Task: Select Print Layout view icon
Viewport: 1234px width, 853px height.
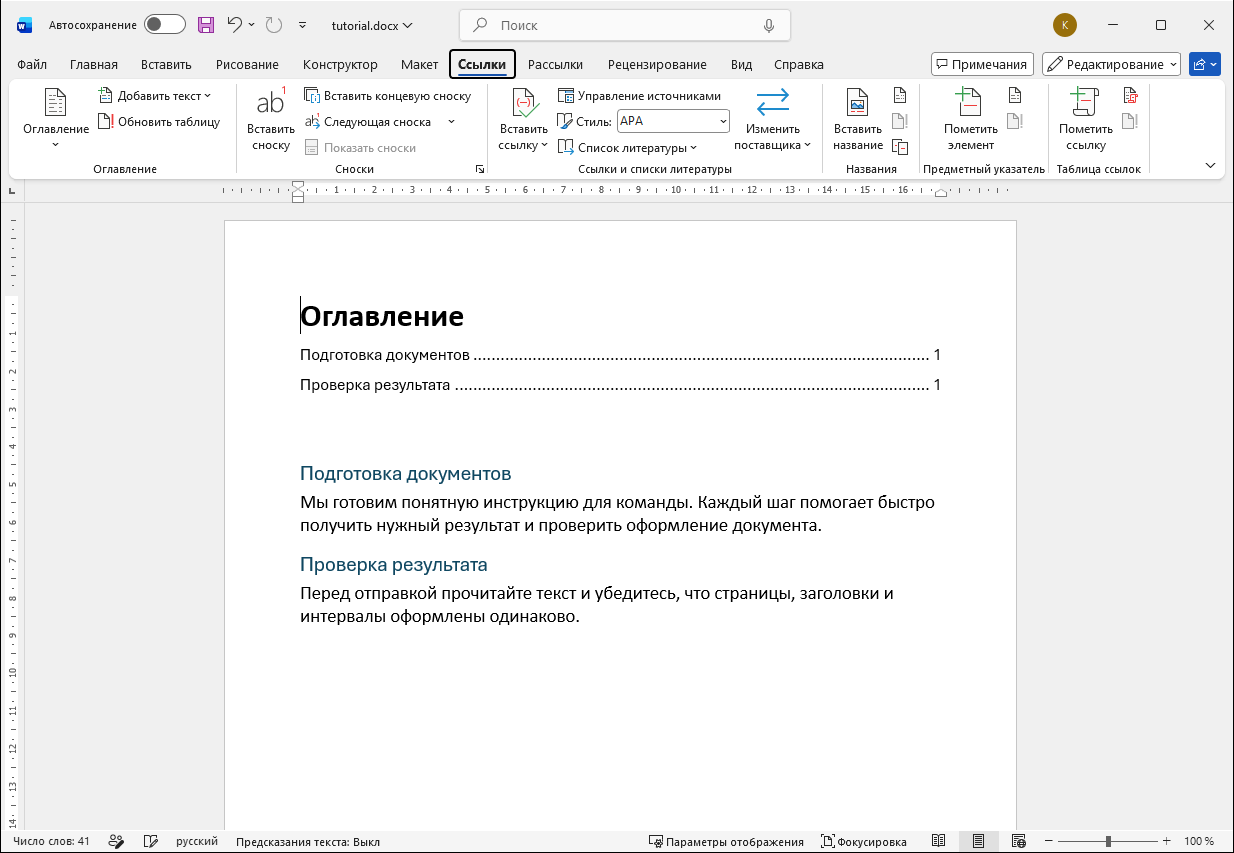Action: (978, 841)
